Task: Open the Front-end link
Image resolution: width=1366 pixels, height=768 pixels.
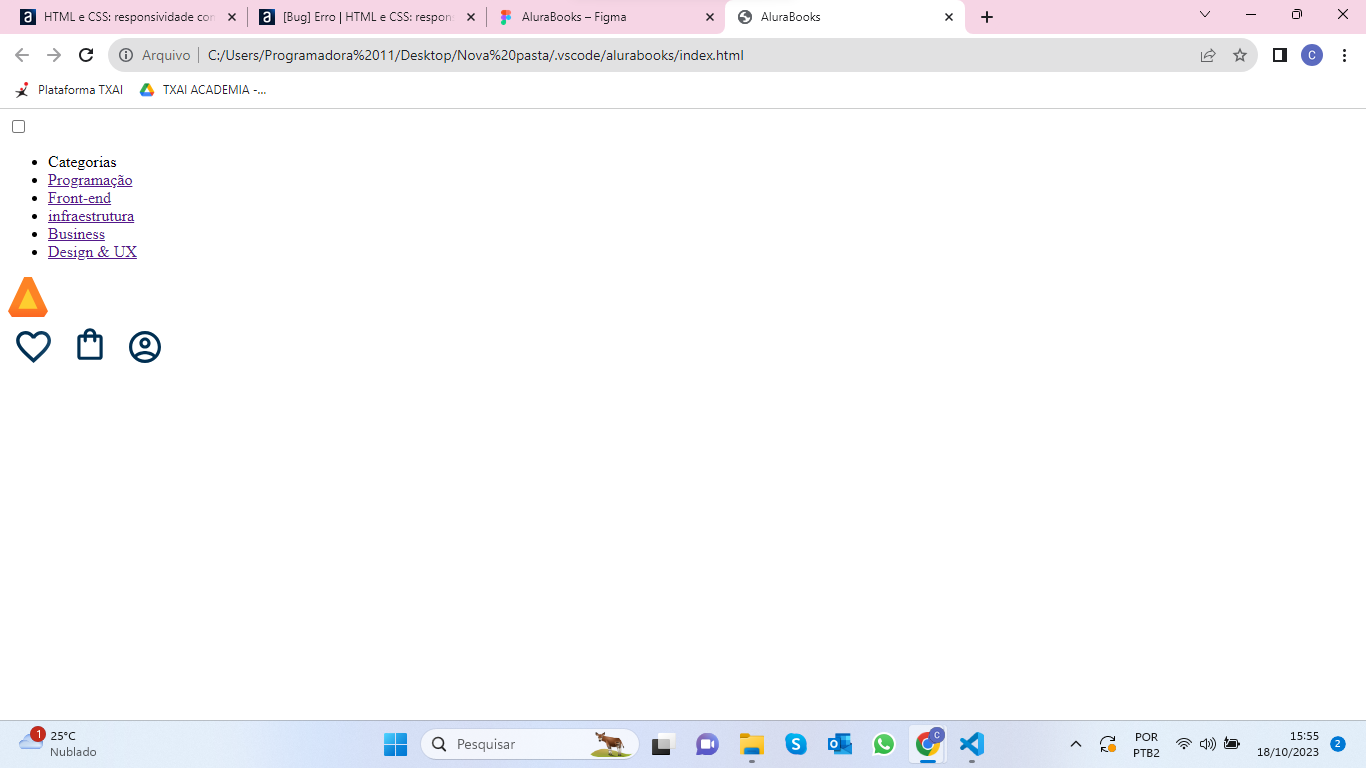Action: (79, 198)
